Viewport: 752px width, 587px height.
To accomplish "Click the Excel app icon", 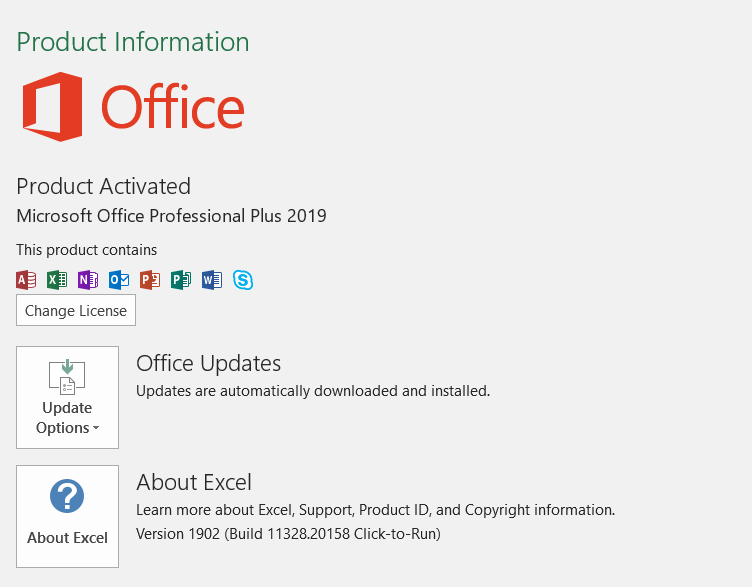I will 57,280.
